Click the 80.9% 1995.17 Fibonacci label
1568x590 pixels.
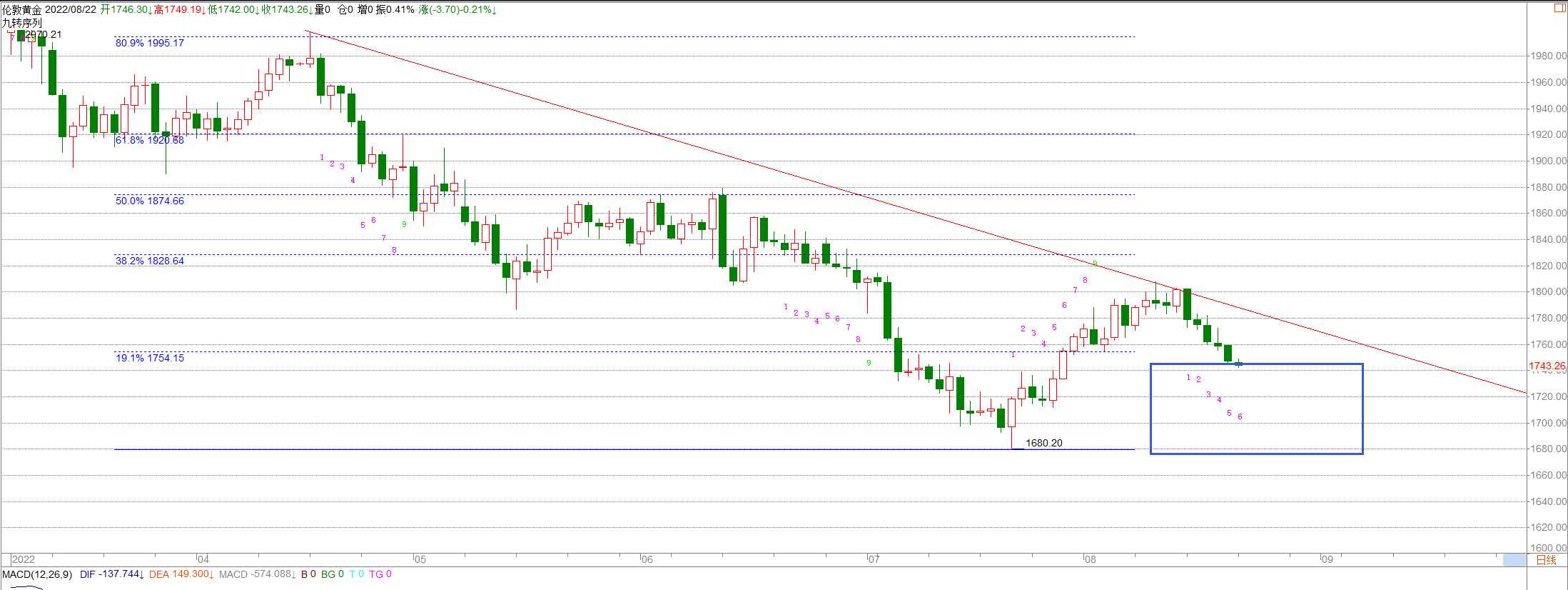click(150, 43)
